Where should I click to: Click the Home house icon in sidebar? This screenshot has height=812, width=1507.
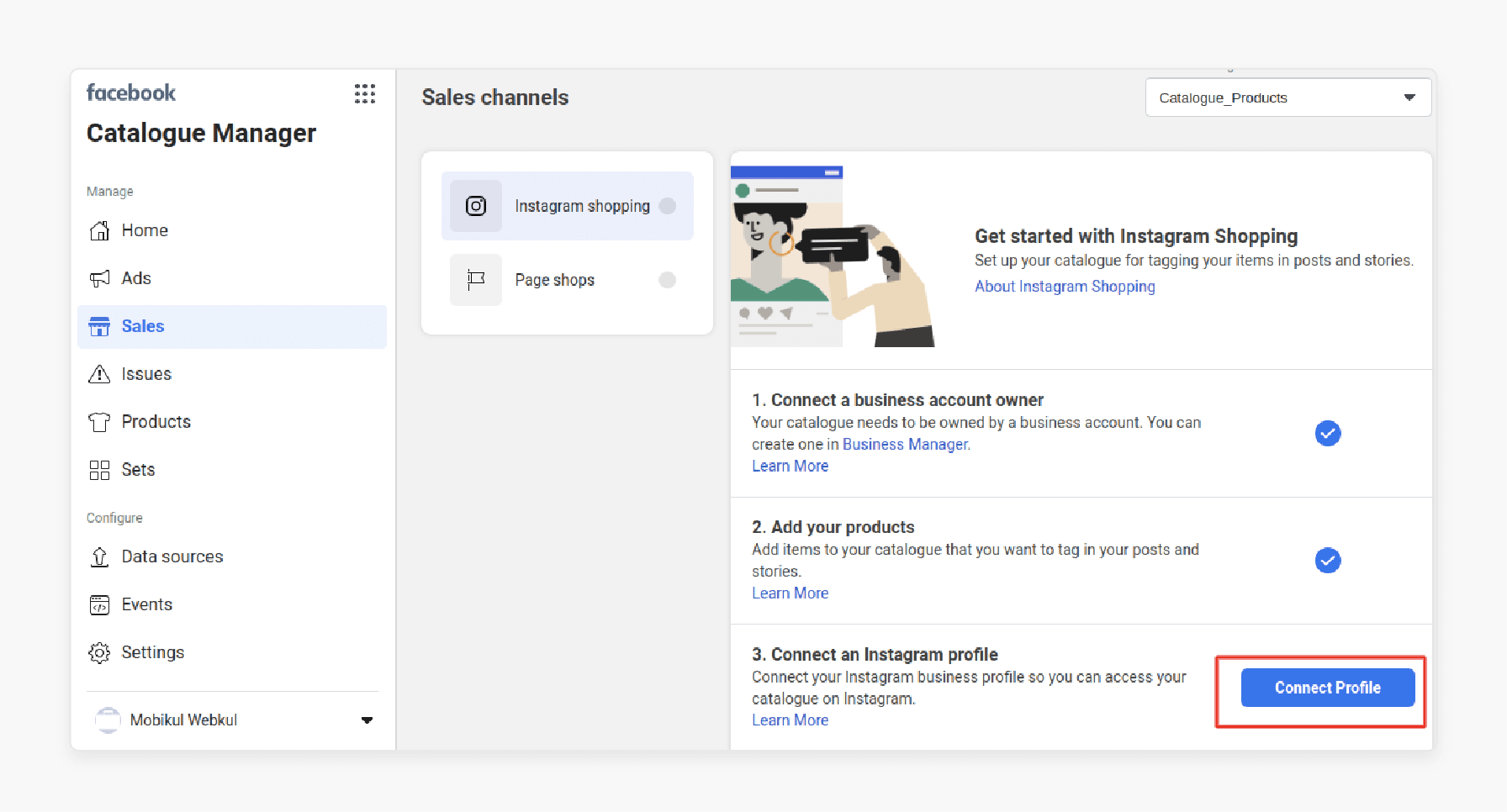[99, 230]
